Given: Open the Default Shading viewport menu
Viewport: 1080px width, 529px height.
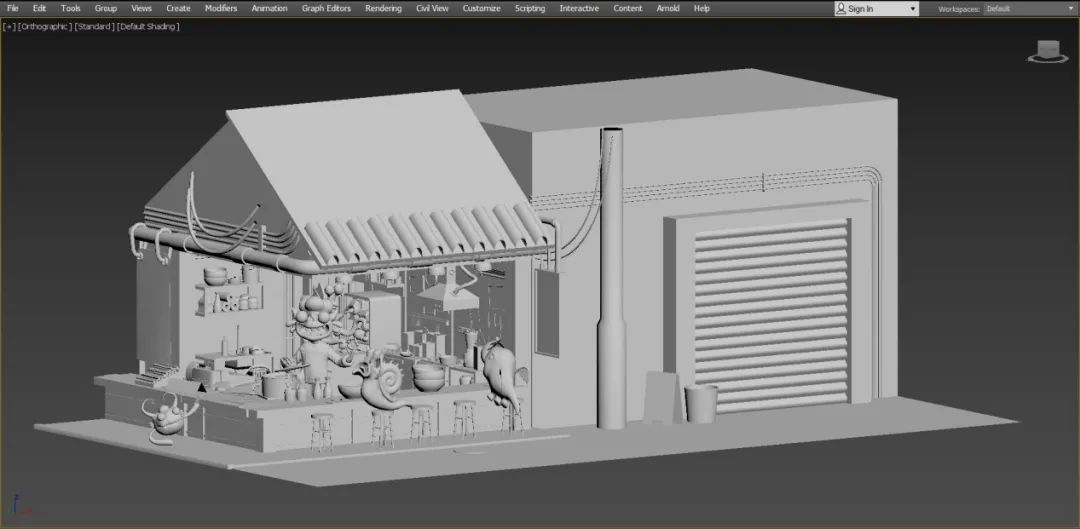Looking at the screenshot, I should [x=148, y=26].
